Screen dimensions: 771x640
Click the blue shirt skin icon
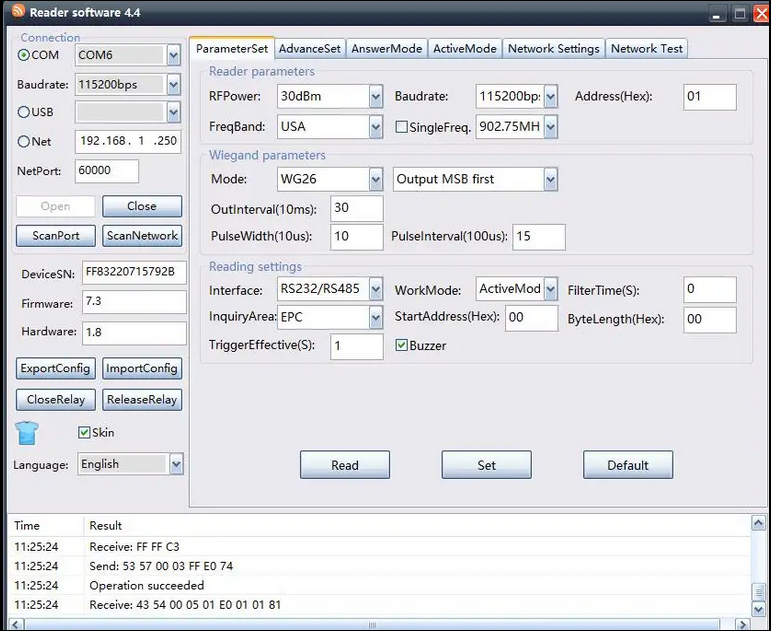[27, 434]
